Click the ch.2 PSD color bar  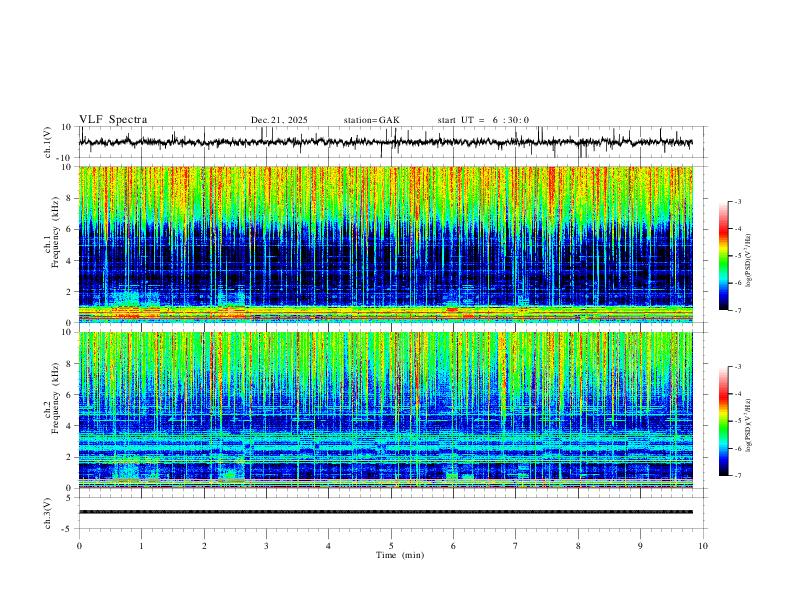pos(723,421)
